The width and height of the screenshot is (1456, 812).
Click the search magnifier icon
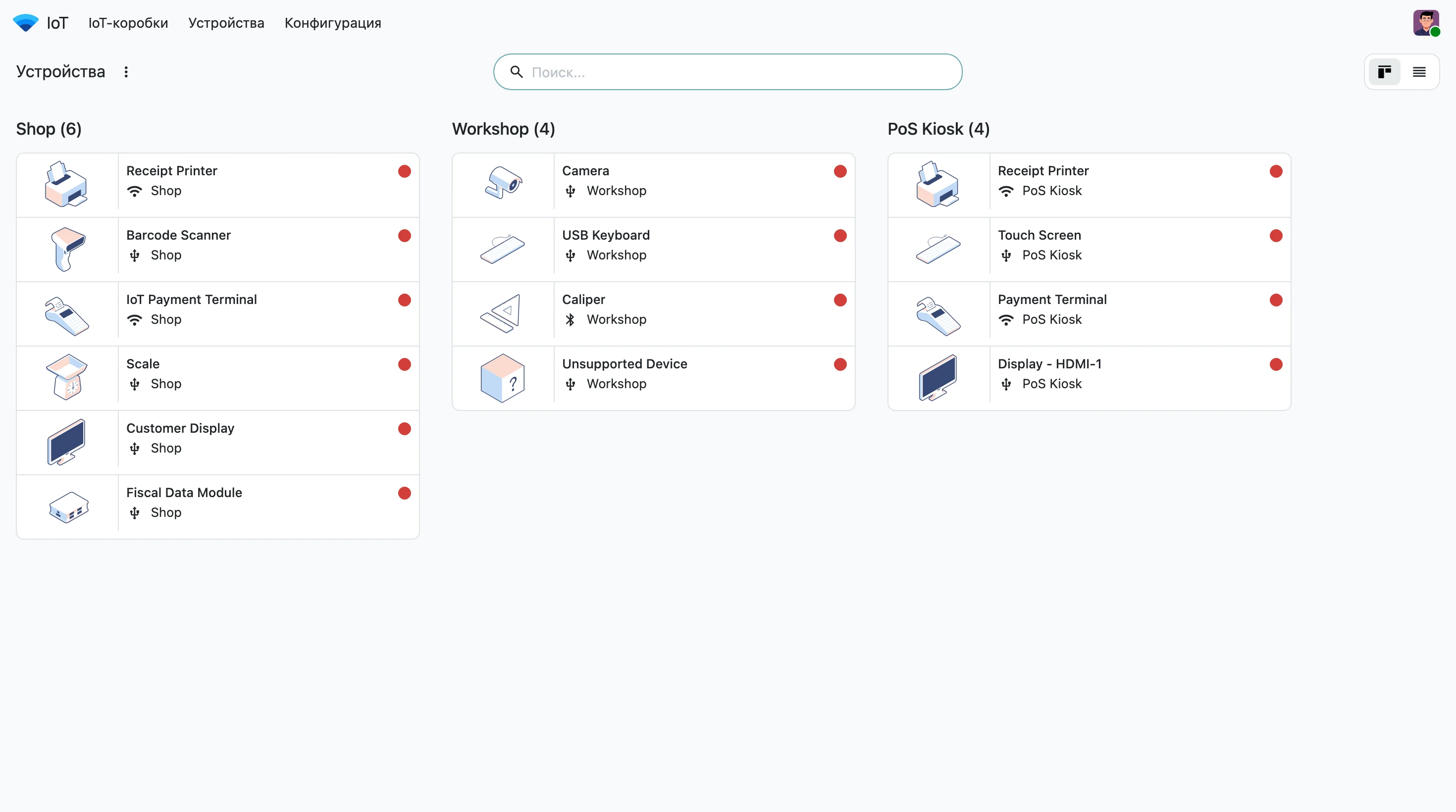click(x=516, y=72)
